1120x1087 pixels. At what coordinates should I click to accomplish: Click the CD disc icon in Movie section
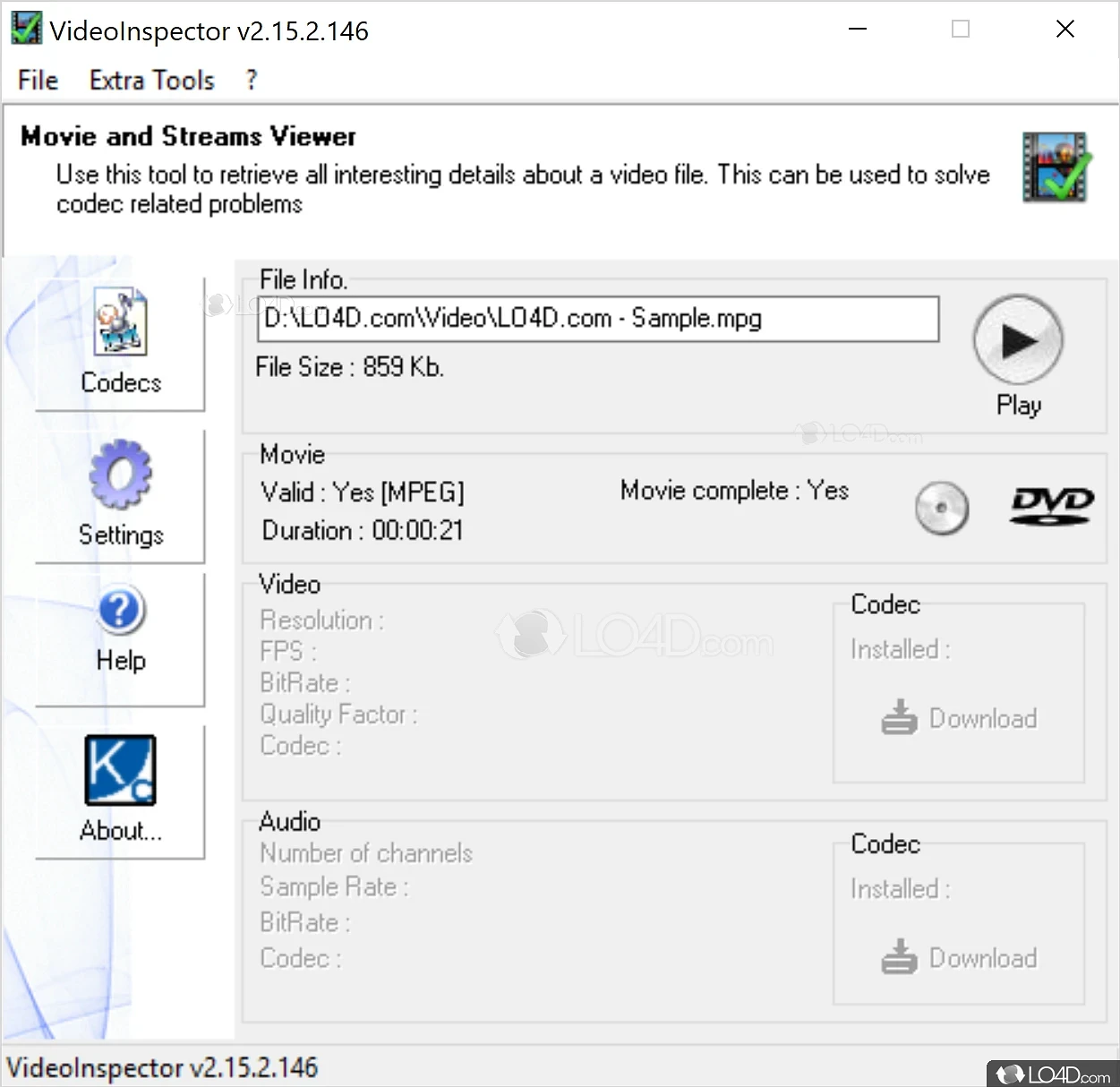click(x=941, y=508)
